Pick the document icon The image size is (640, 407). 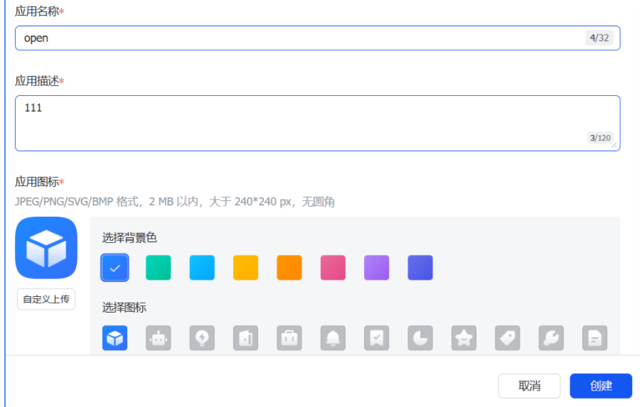(595, 338)
